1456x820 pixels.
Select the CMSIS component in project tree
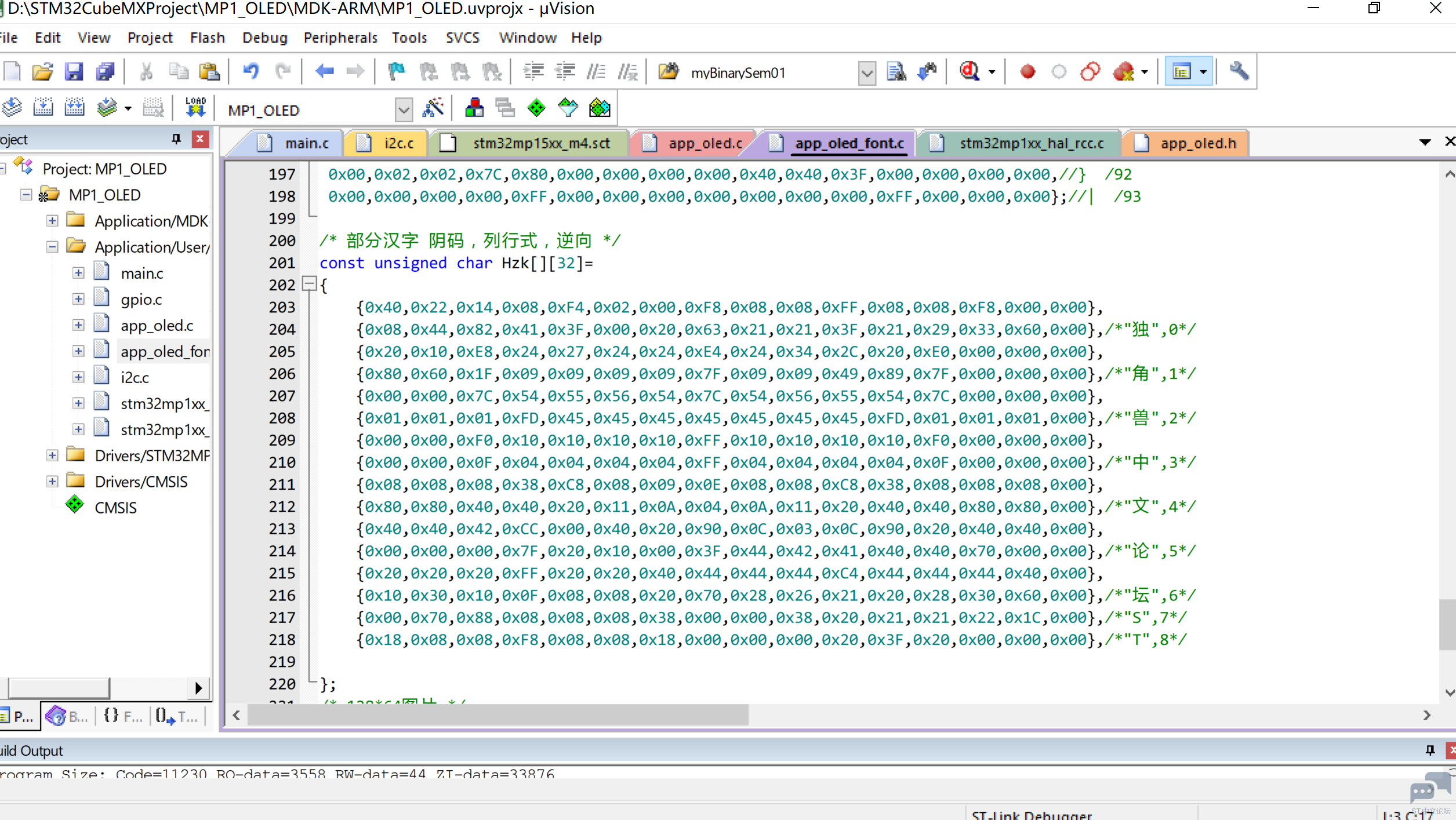pyautogui.click(x=115, y=507)
